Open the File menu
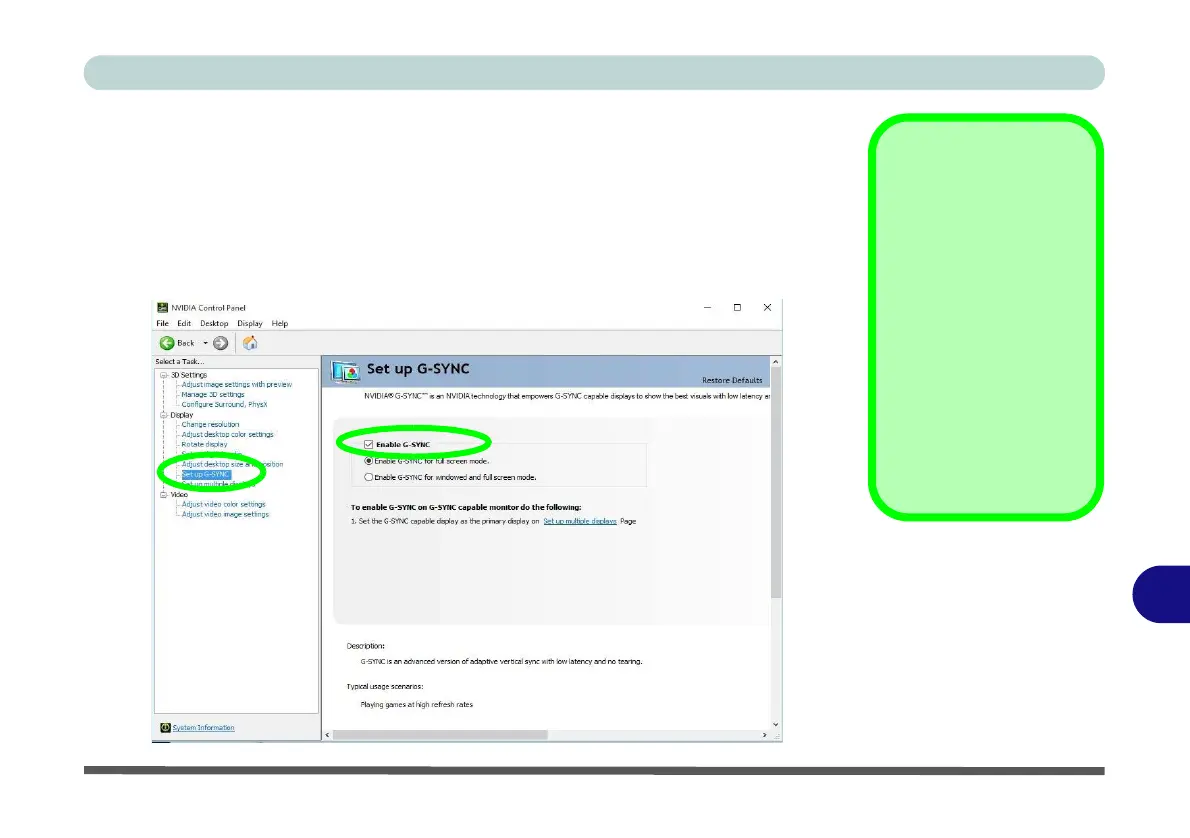 click(162, 323)
